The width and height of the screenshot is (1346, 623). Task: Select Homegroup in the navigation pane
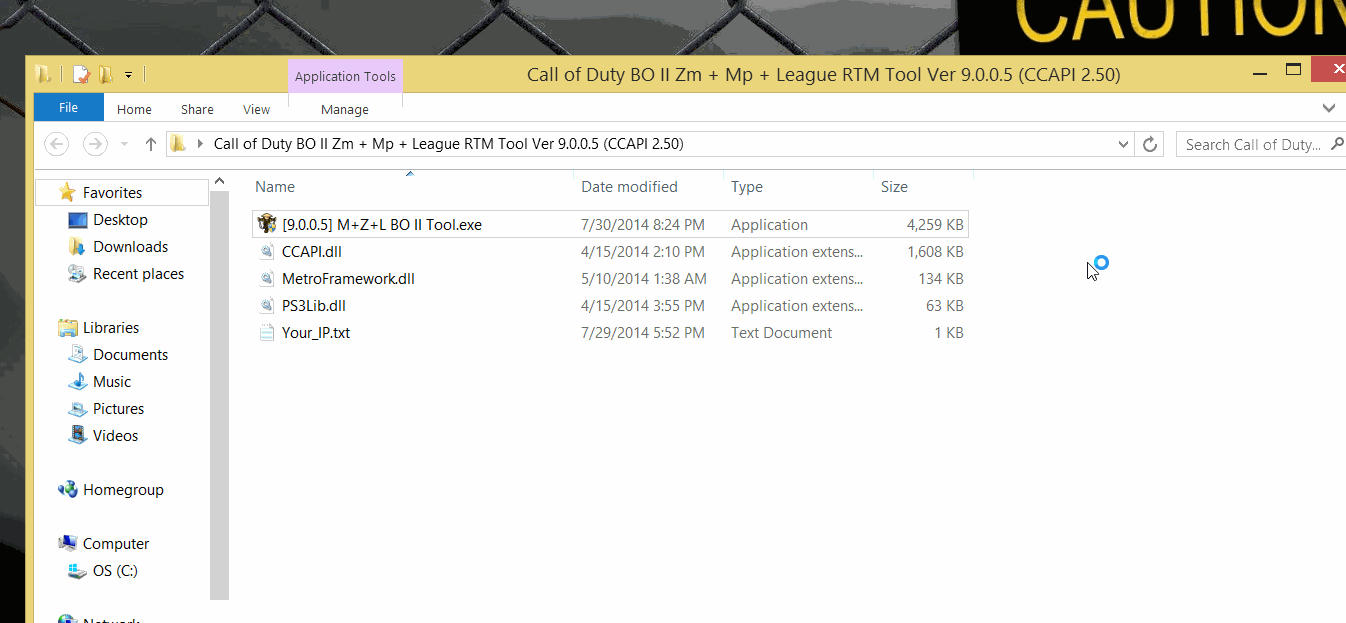pyautogui.click(x=123, y=490)
